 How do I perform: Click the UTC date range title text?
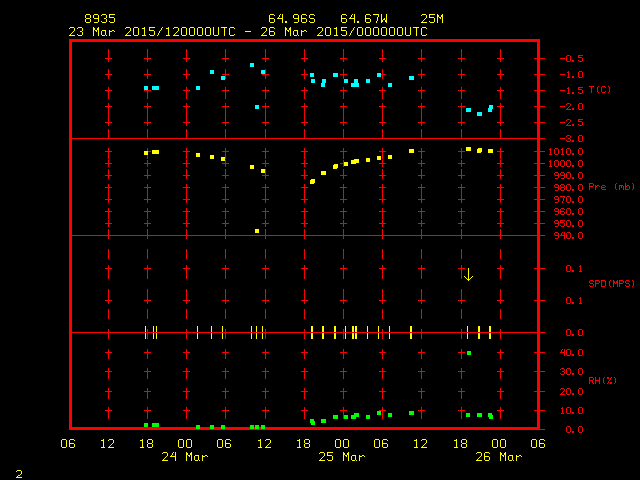(x=247, y=32)
